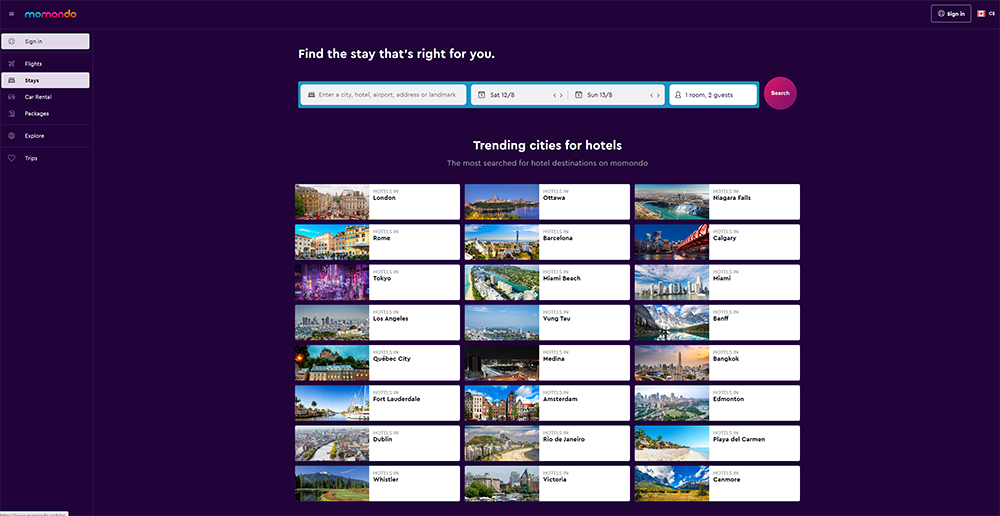1000x516 pixels.
Task: Select Stays in the sidebar menu
Action: (46, 80)
